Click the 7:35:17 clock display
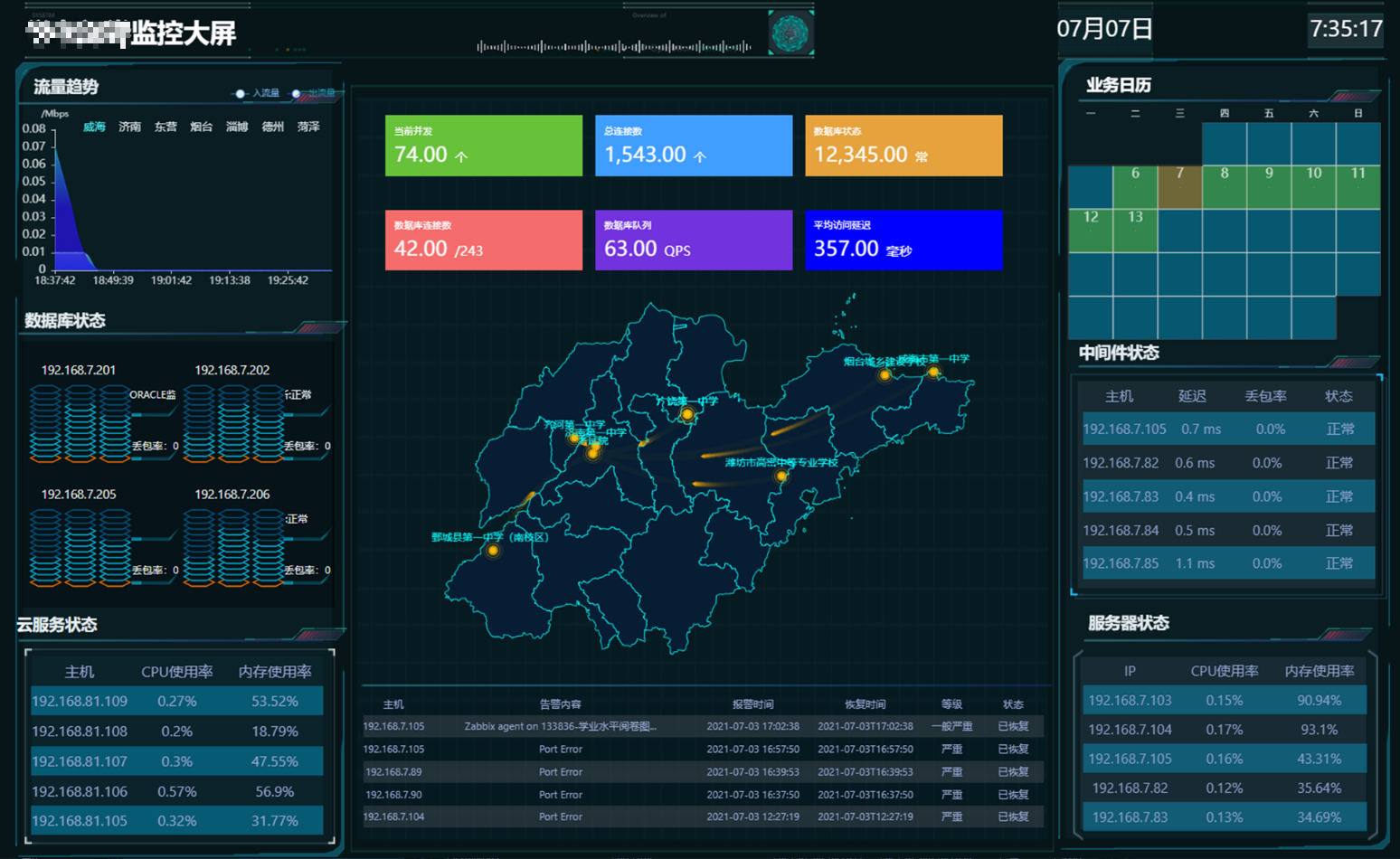Image resolution: width=1400 pixels, height=859 pixels. point(1346,29)
